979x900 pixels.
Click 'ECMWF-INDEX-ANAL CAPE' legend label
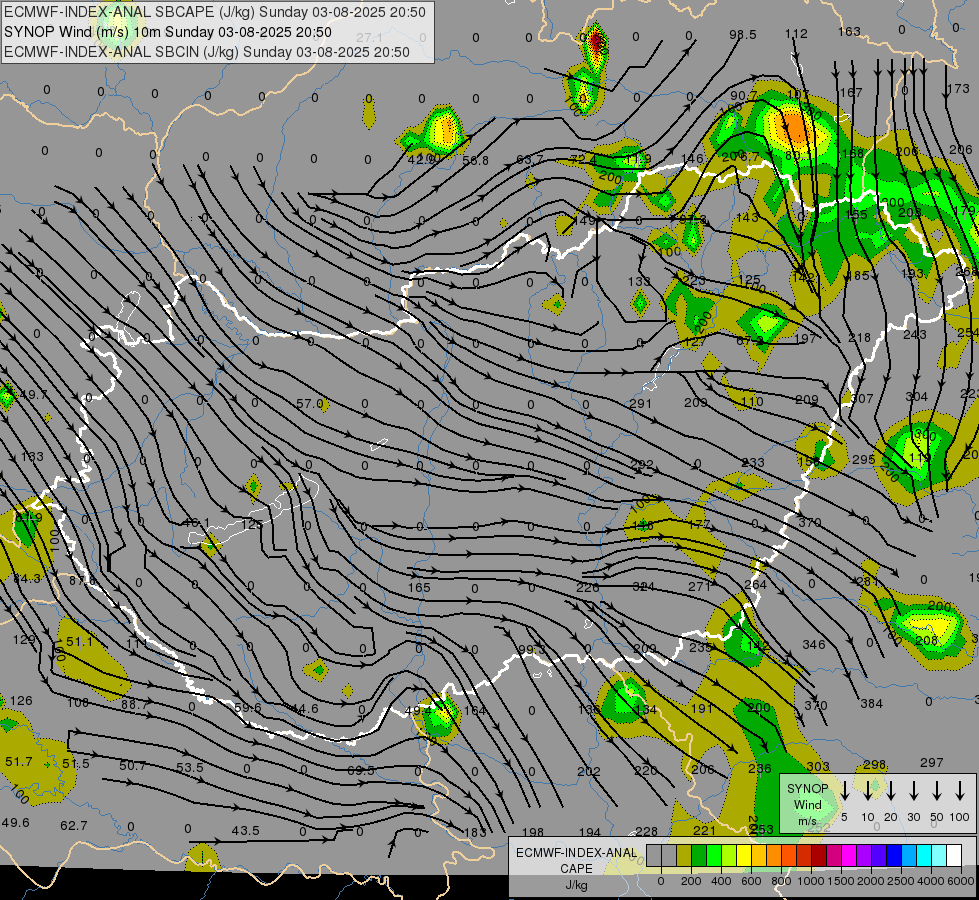coord(576,860)
